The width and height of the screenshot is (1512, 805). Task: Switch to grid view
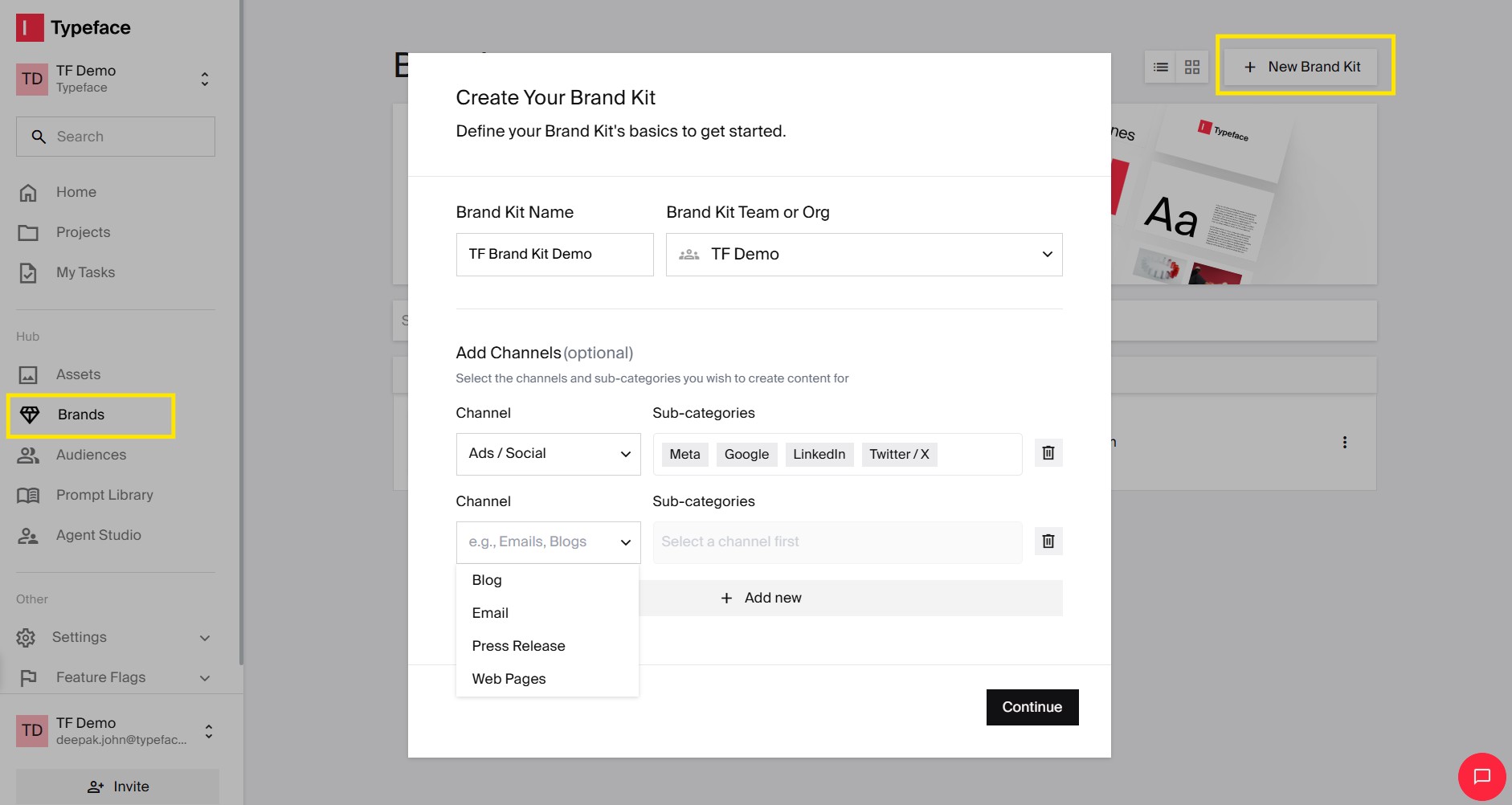coord(1192,67)
